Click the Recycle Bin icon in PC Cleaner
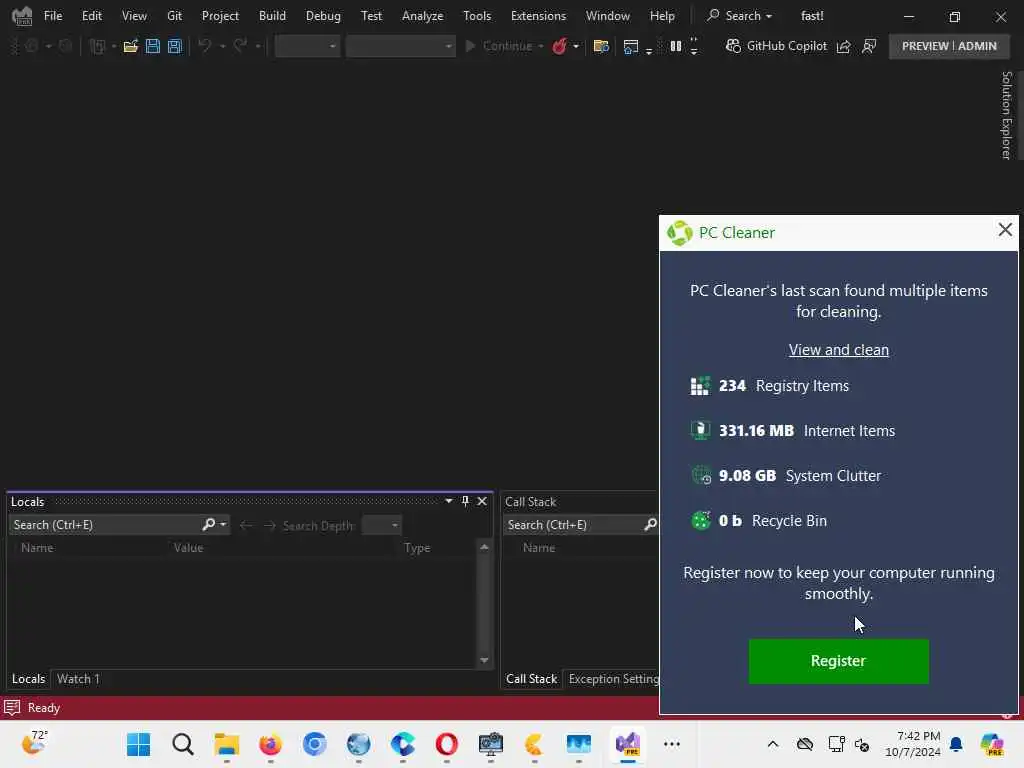Screen dimensions: 1024x768 tap(701, 520)
